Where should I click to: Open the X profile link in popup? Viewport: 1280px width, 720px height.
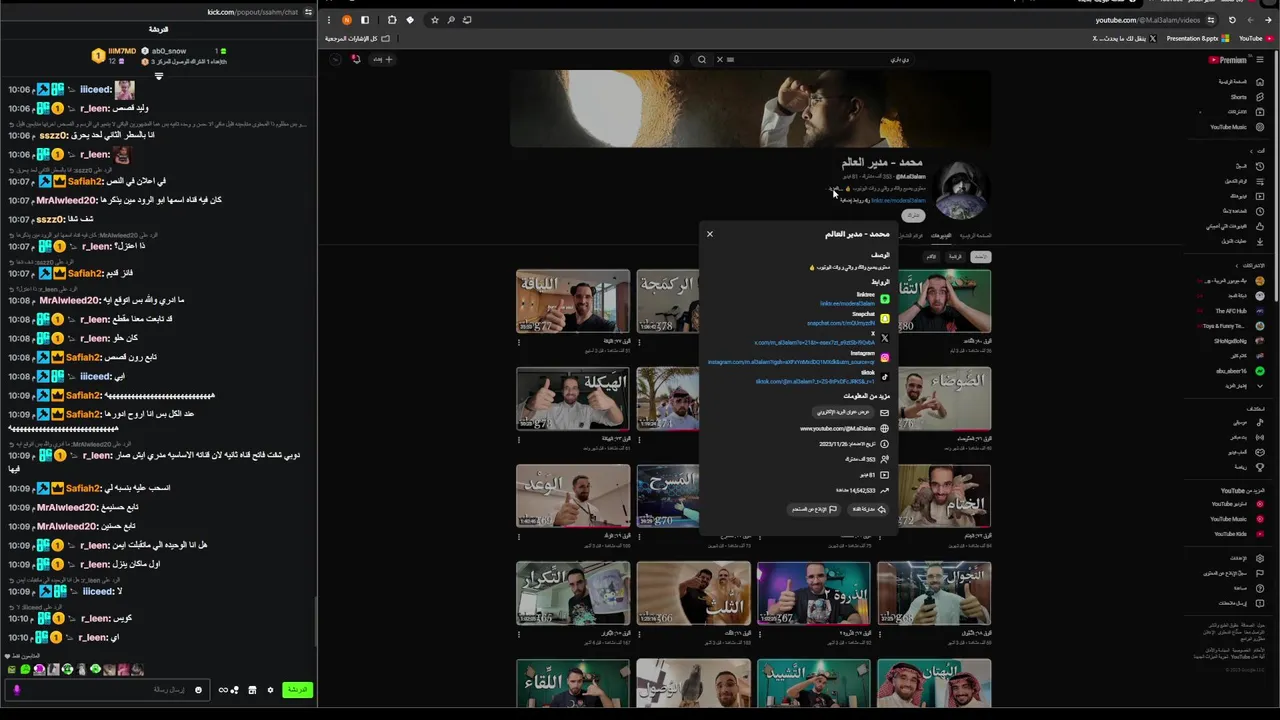tap(814, 343)
